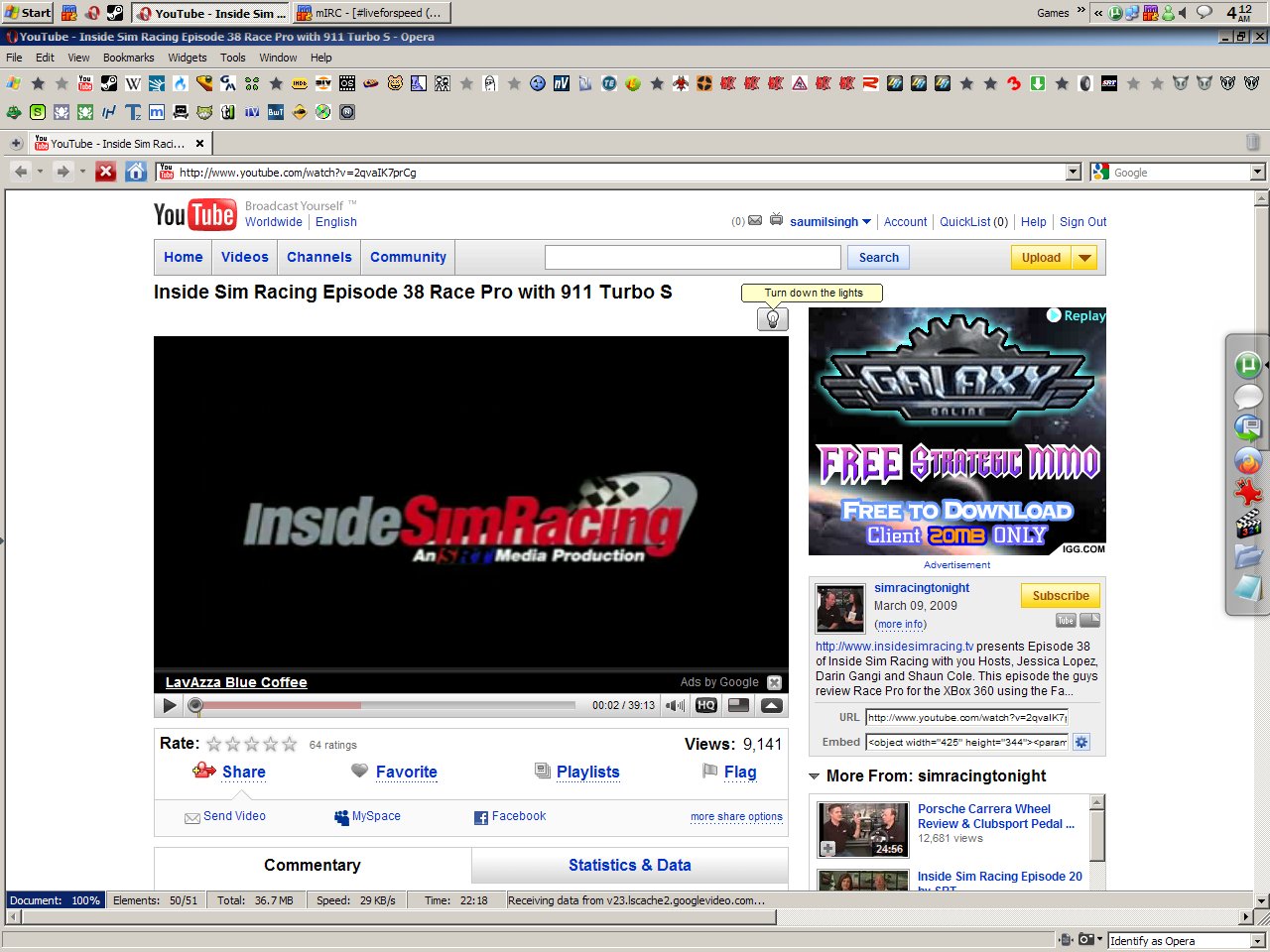This screenshot has width=1270, height=952.
Task: Collapse the More From: simracingtonight section
Action: pos(815,776)
